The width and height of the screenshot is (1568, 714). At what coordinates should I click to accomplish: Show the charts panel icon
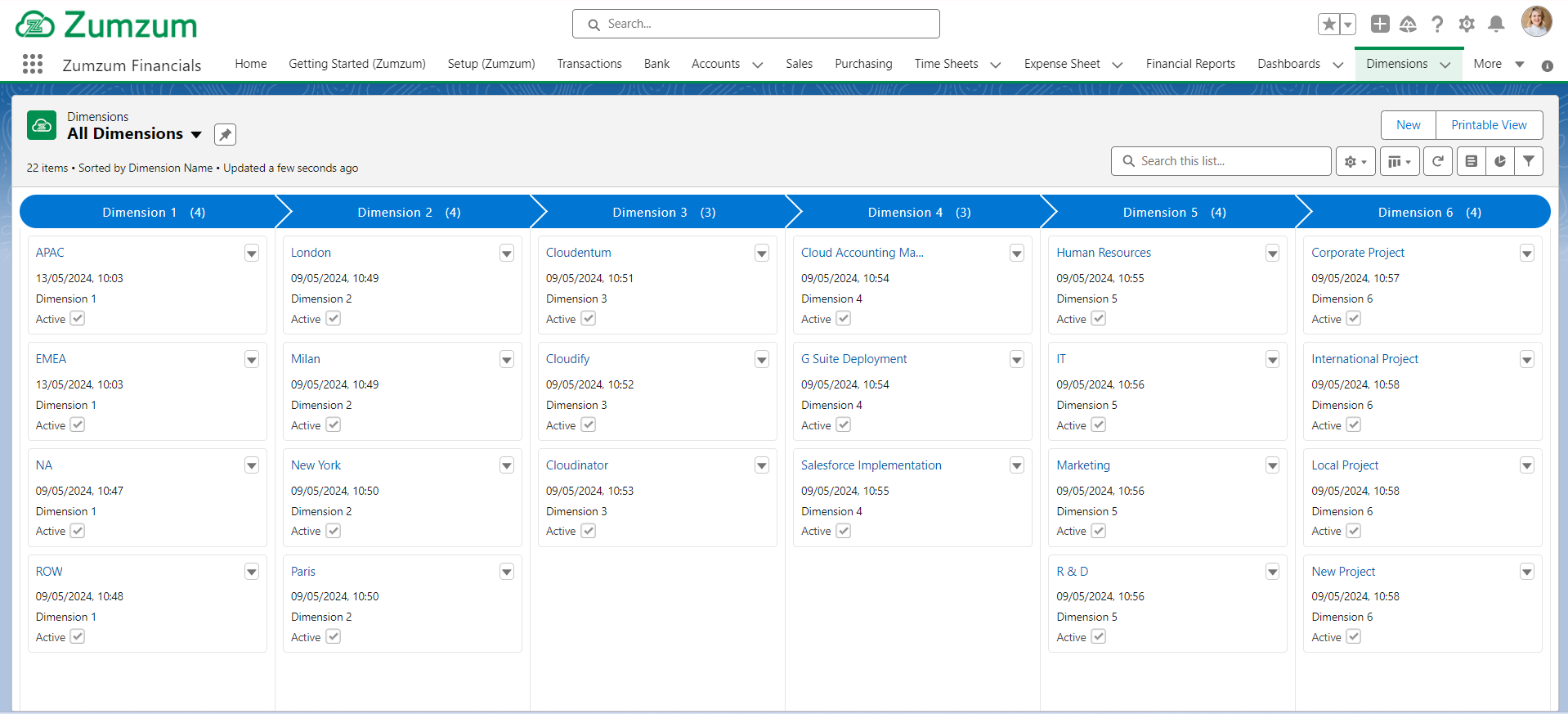[x=1500, y=161]
